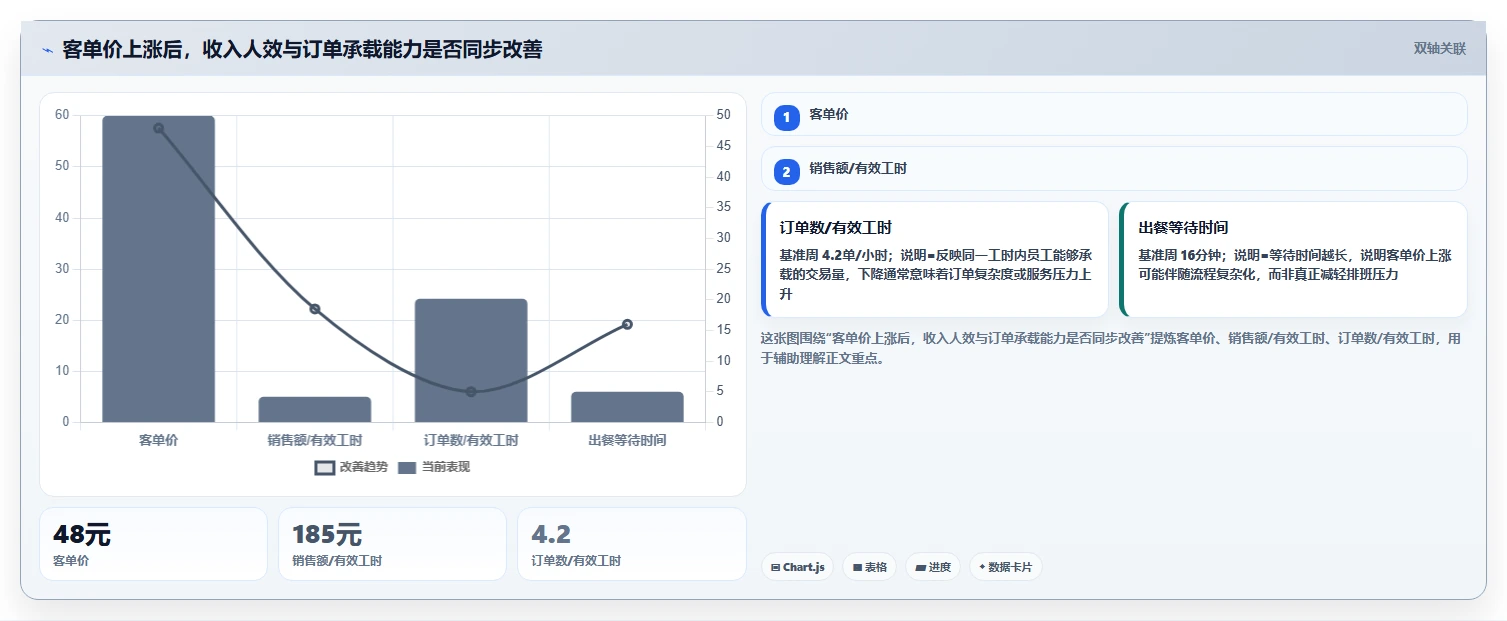1507x621 pixels.
Task: Click the 185元 销售额/有效工时 stat card
Action: click(x=392, y=544)
